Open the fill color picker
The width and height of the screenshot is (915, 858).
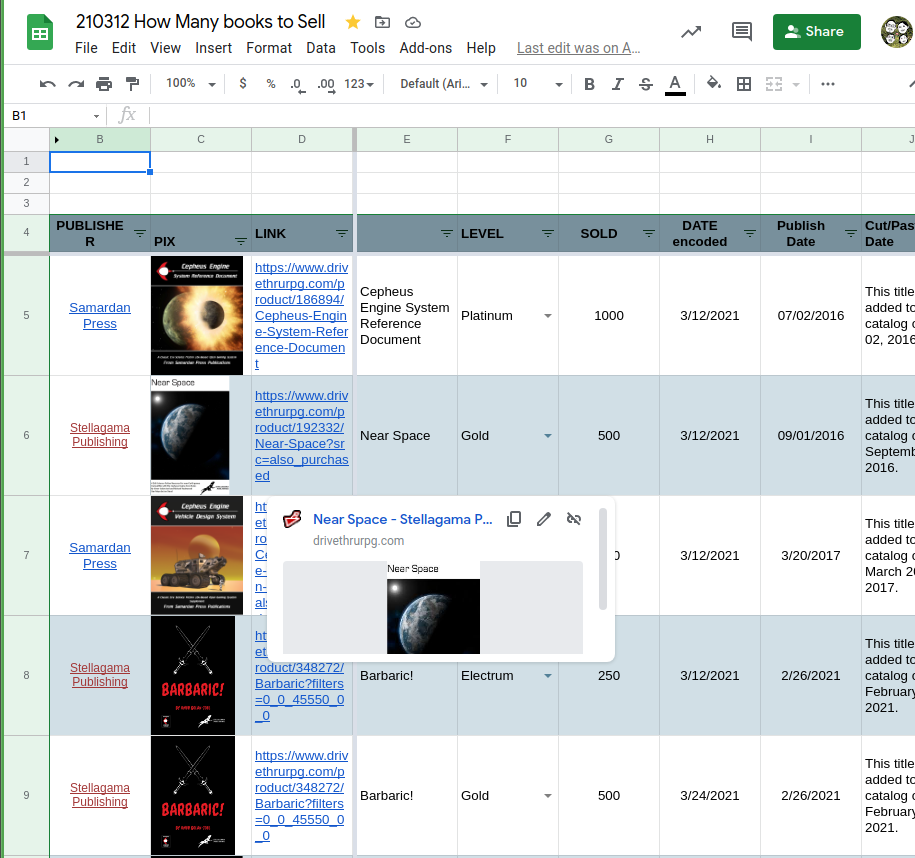tap(713, 83)
